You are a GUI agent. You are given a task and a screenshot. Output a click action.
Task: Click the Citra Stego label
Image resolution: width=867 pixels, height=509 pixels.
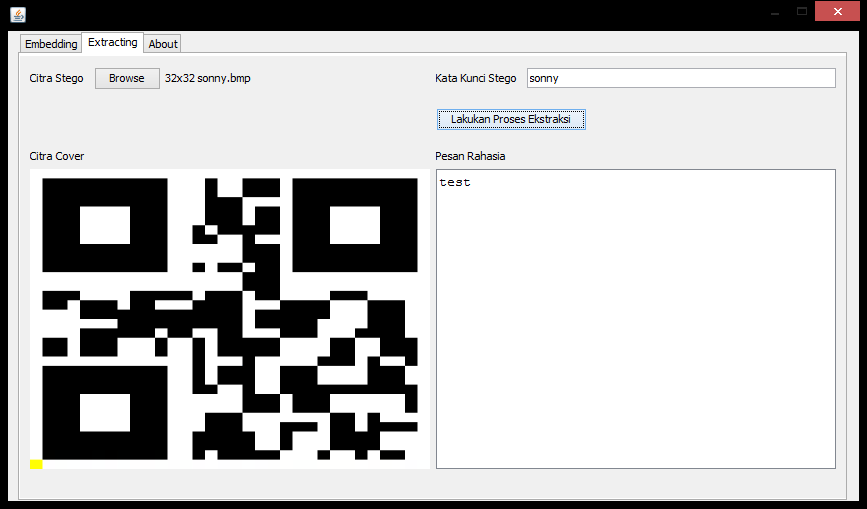57,79
